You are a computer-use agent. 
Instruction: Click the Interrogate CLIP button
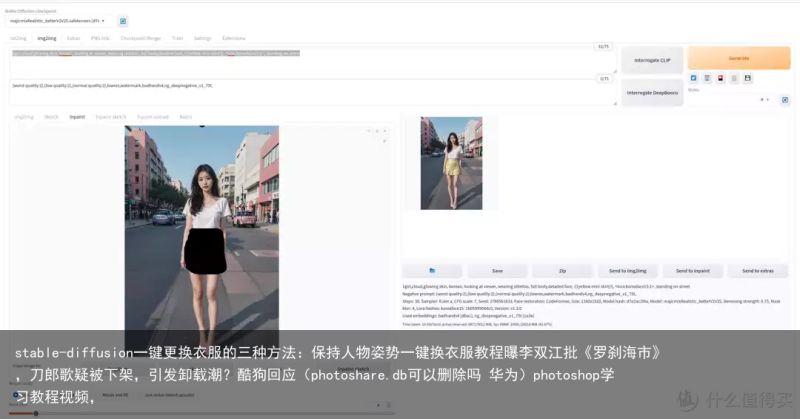point(652,60)
